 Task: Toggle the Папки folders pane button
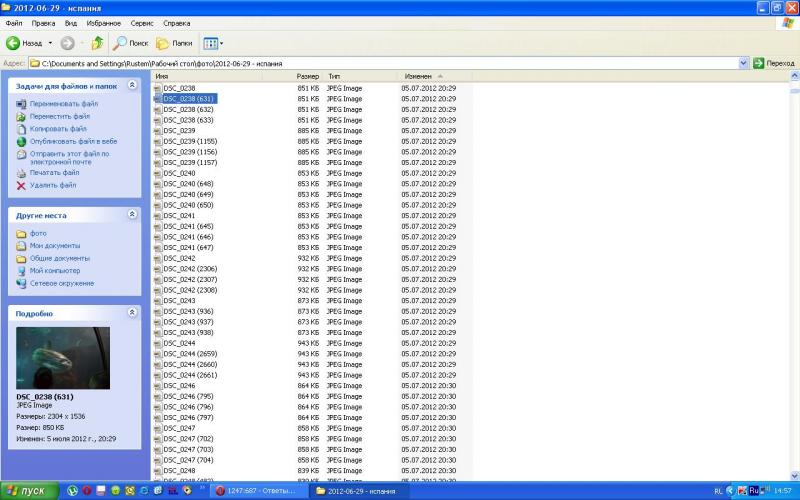[x=174, y=43]
